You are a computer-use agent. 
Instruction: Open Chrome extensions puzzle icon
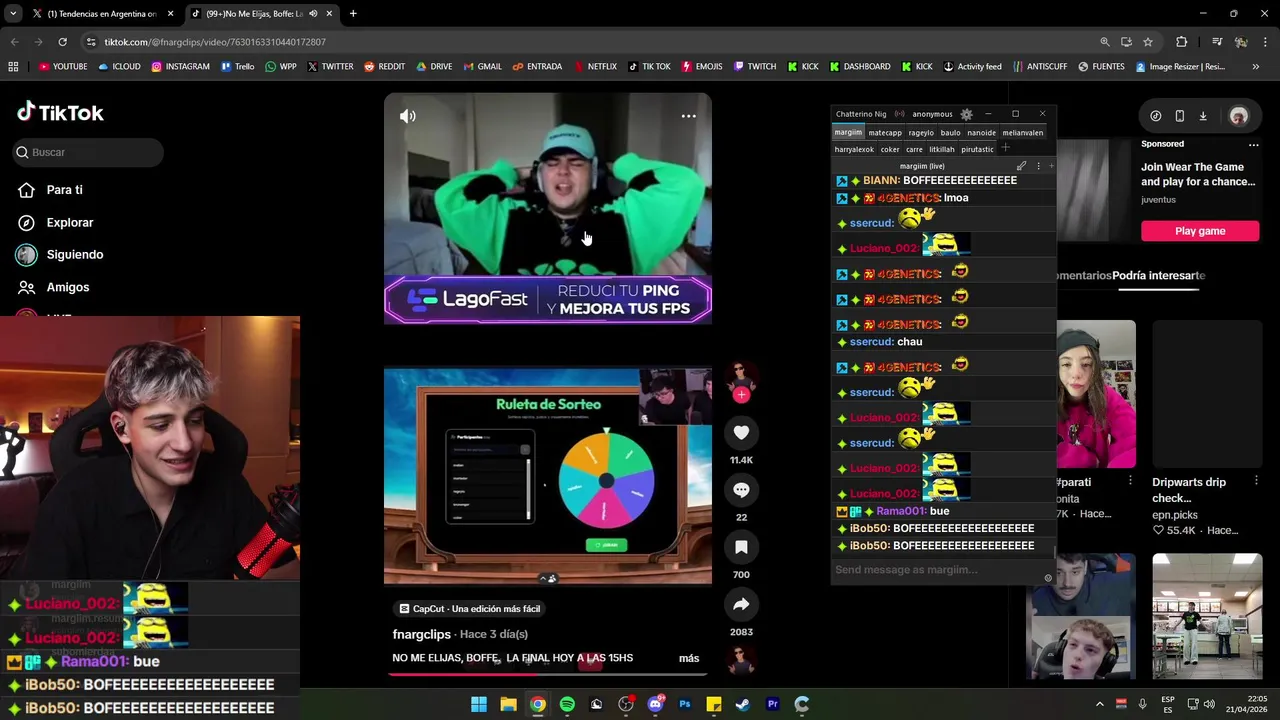pos(1182,42)
